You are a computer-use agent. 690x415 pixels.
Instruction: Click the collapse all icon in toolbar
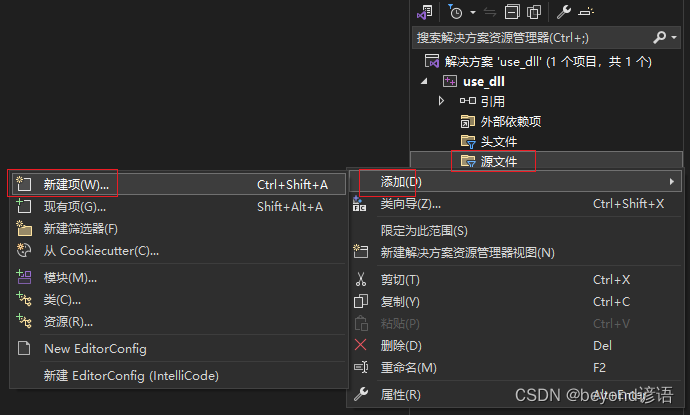(x=512, y=12)
